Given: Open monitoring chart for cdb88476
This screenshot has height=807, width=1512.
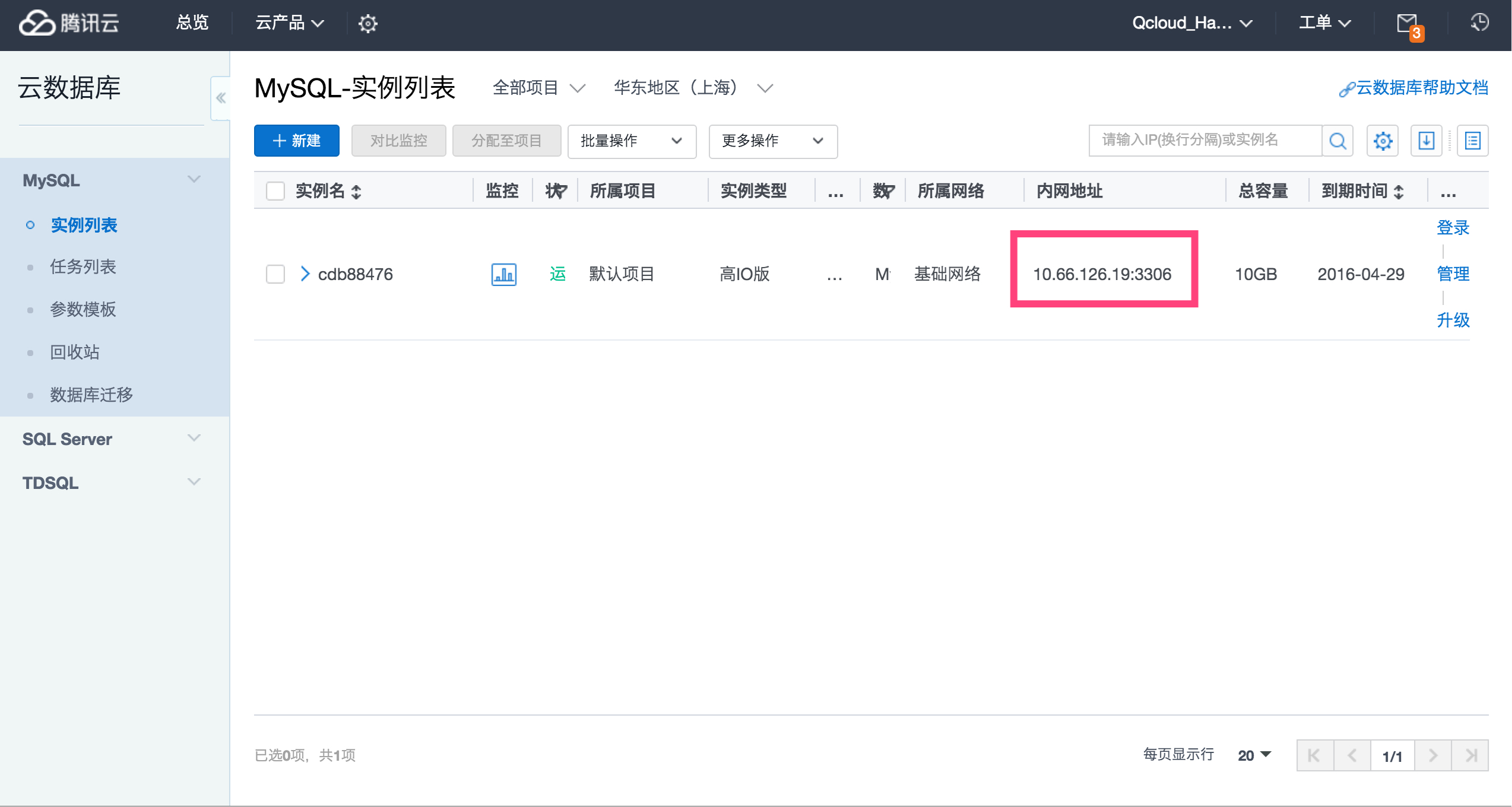Looking at the screenshot, I should pos(504,274).
